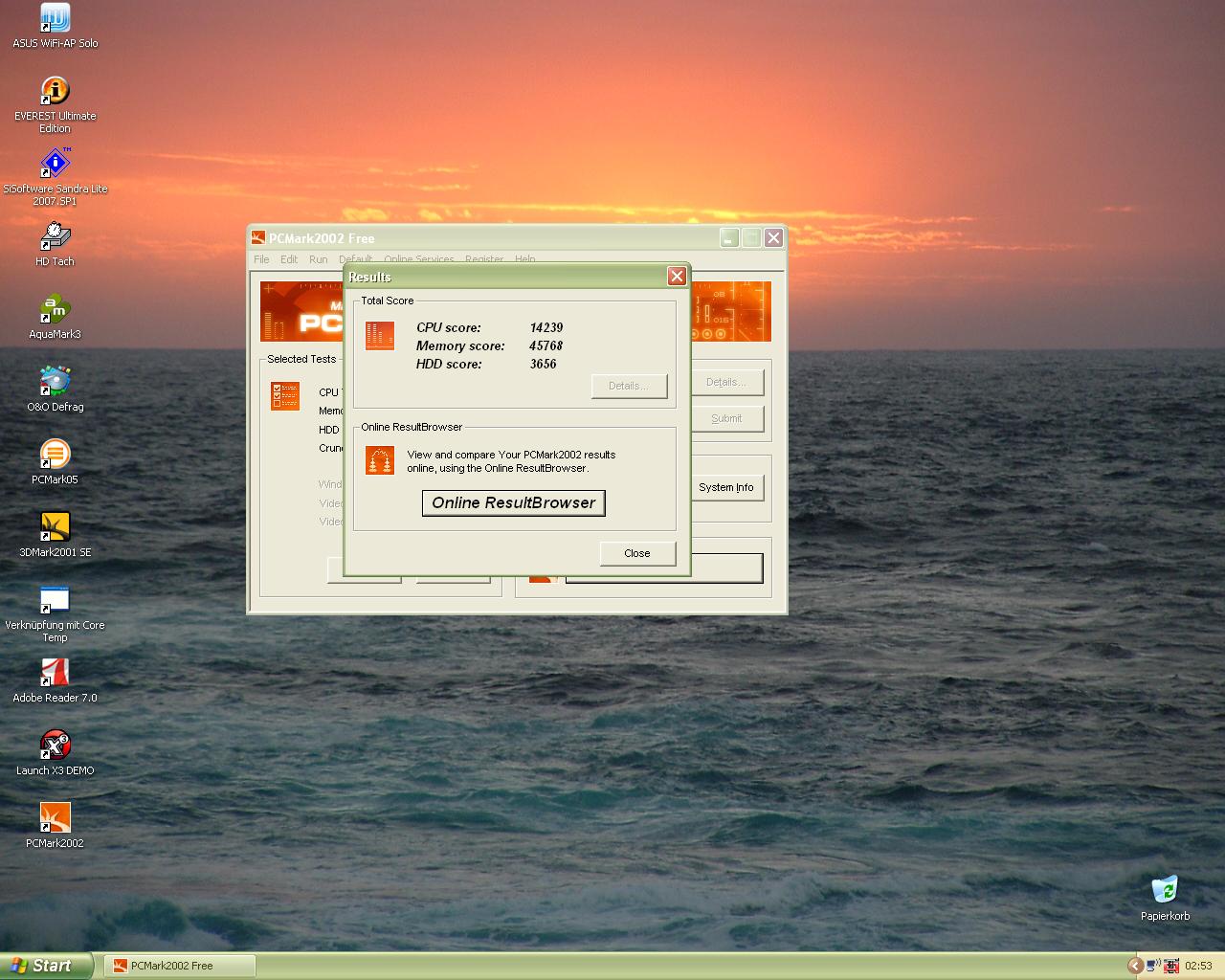Open O&O Defrag desktop shortcut
1225x980 pixels.
pyautogui.click(x=55, y=382)
